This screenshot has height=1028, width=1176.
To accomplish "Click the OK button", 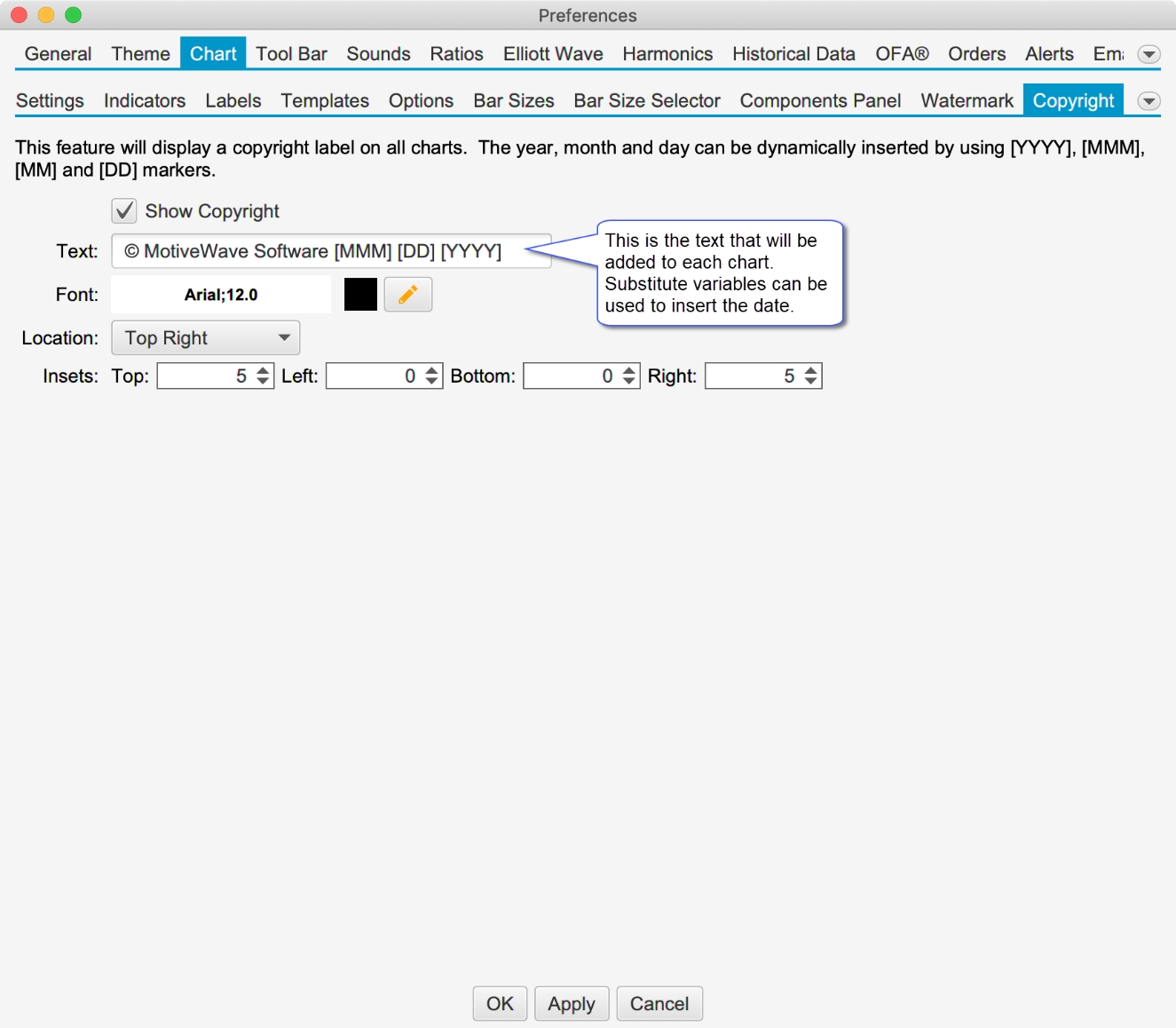I will (x=500, y=1004).
